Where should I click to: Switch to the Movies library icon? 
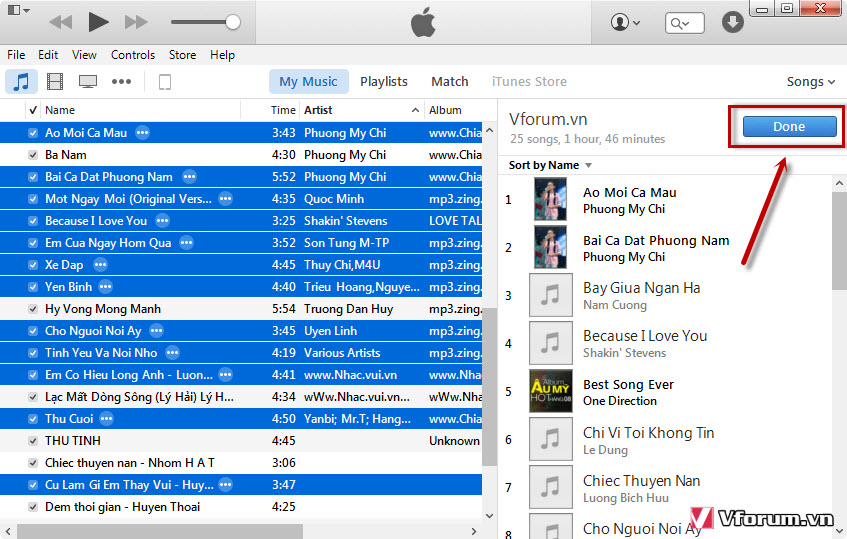55,82
